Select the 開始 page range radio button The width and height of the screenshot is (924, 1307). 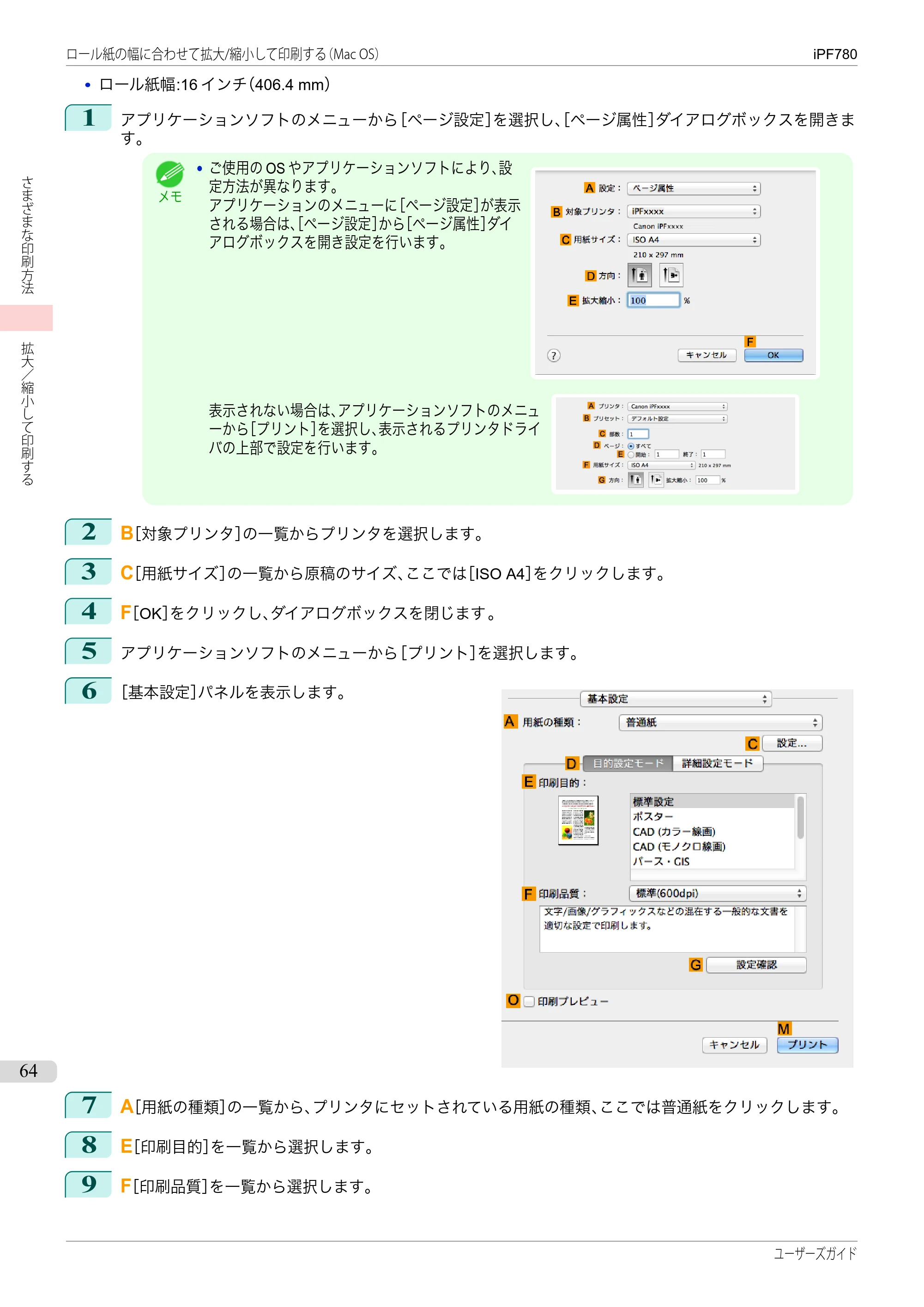pos(630,455)
